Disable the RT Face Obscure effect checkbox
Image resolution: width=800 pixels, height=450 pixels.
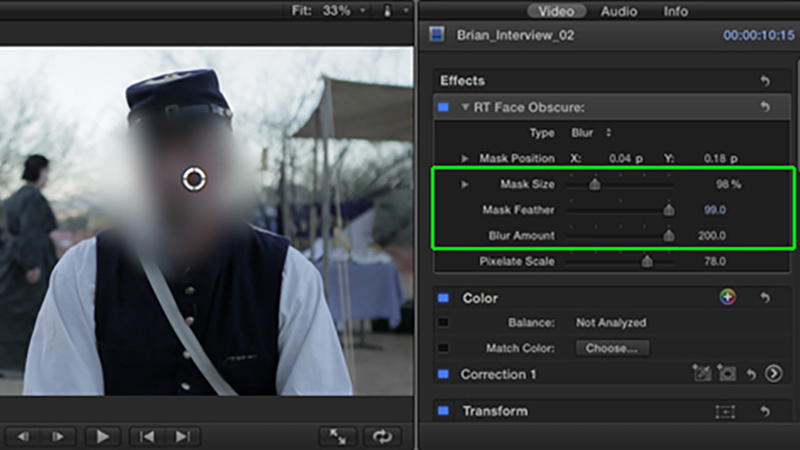(x=443, y=107)
